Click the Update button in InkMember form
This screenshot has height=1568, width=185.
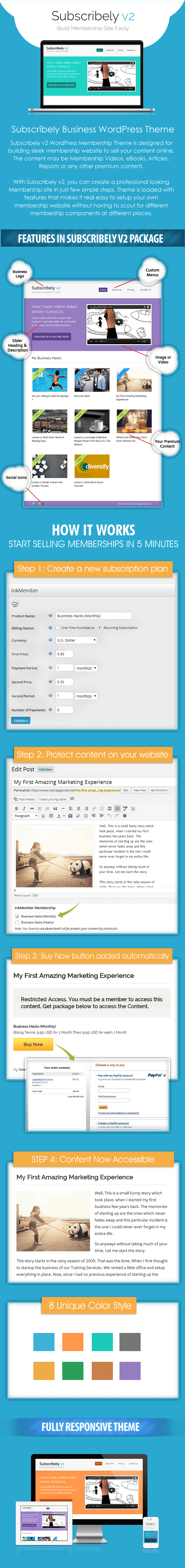20,721
